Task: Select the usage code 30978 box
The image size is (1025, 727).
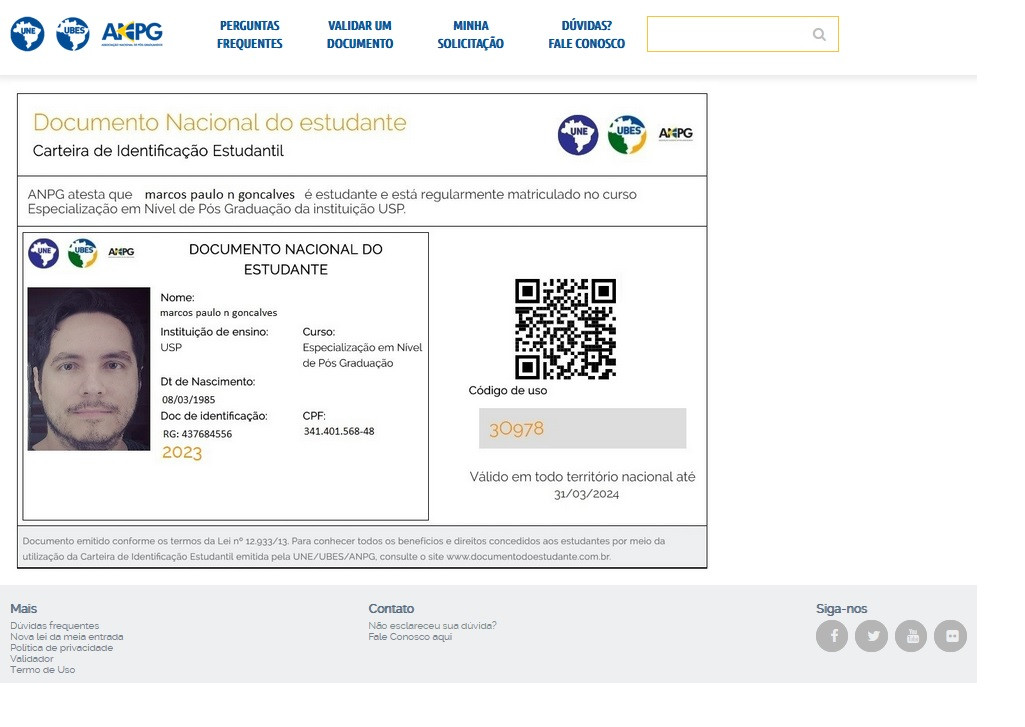Action: click(582, 428)
